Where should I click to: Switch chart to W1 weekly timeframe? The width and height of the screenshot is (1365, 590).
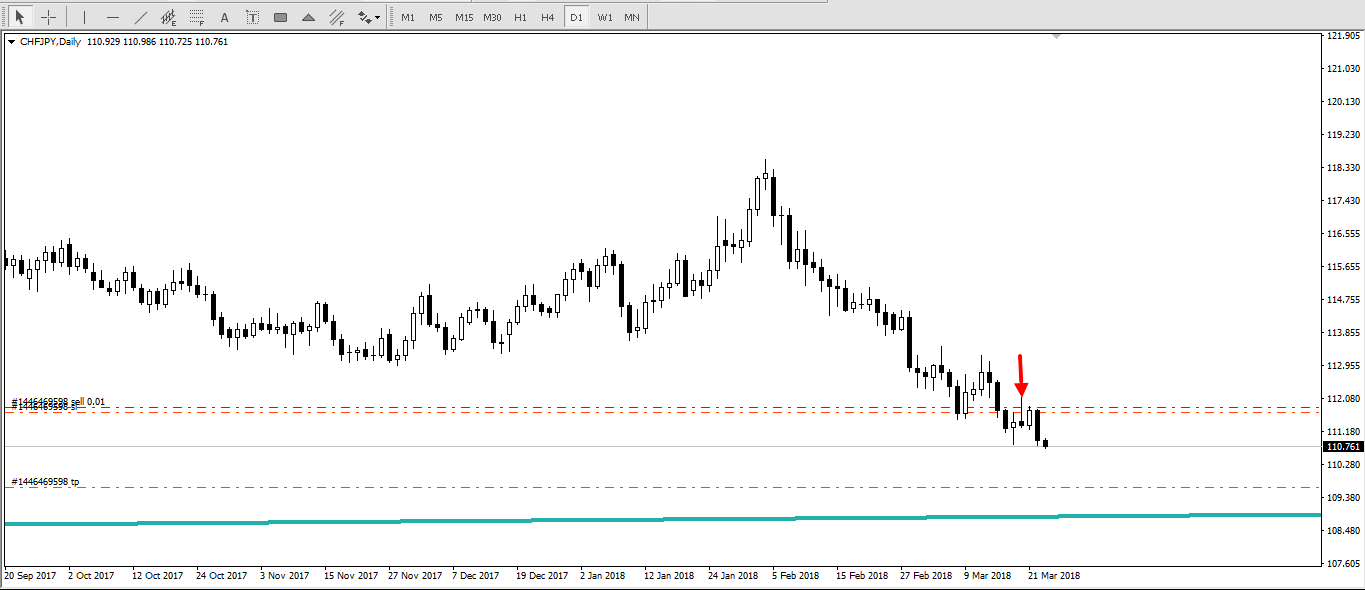(605, 17)
